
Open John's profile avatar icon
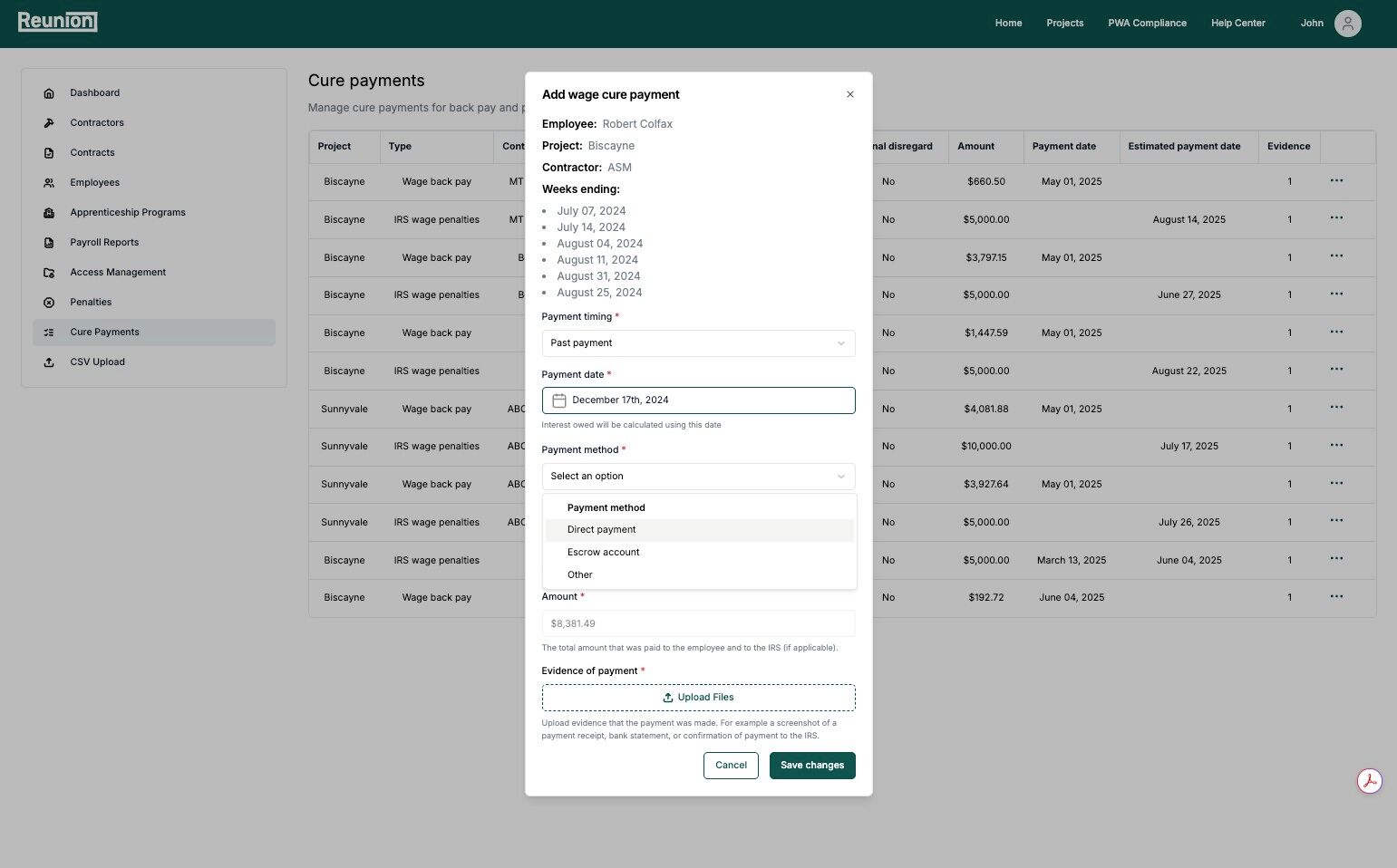[x=1347, y=23]
